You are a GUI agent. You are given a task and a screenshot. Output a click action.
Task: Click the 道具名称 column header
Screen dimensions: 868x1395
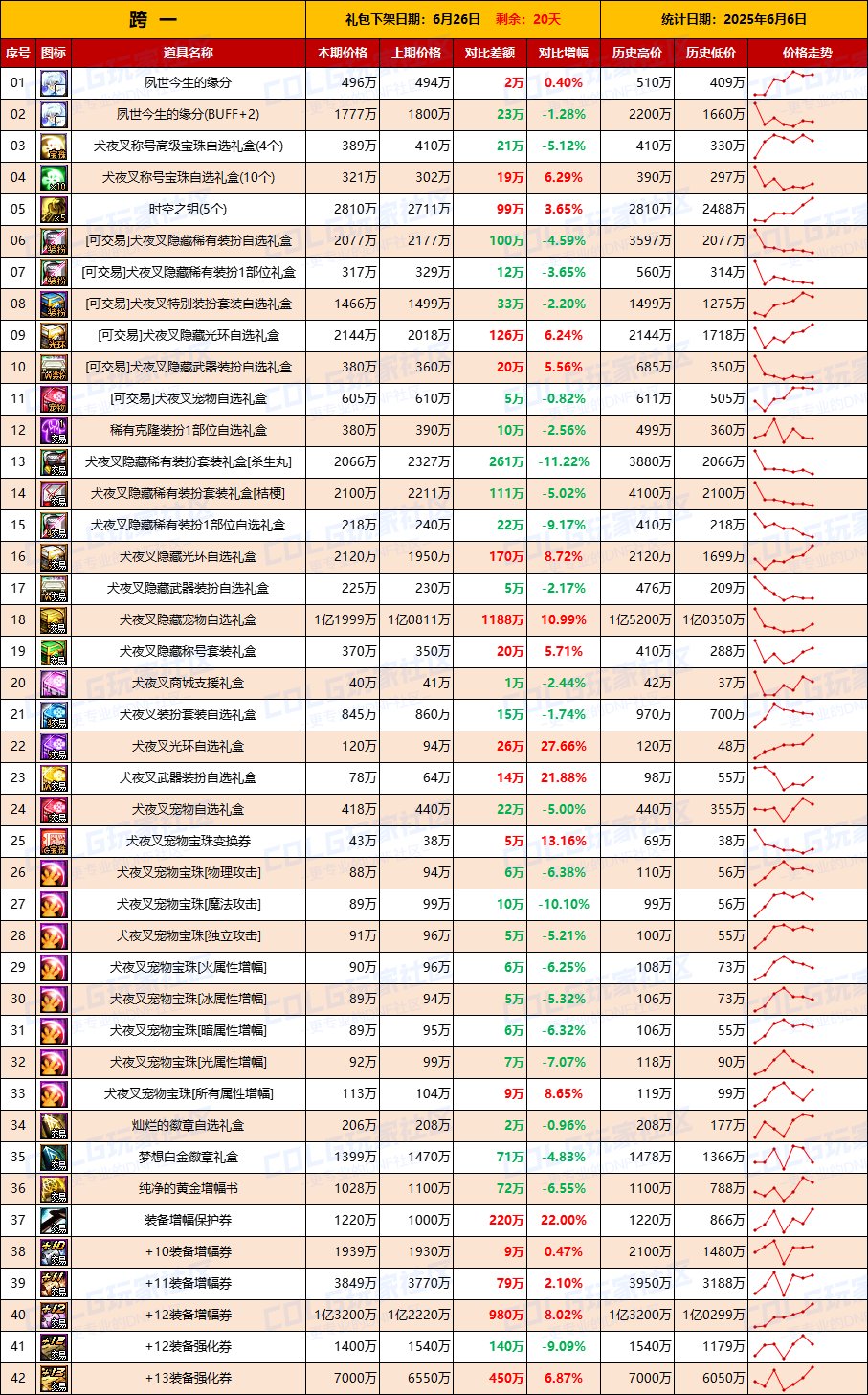click(x=189, y=53)
